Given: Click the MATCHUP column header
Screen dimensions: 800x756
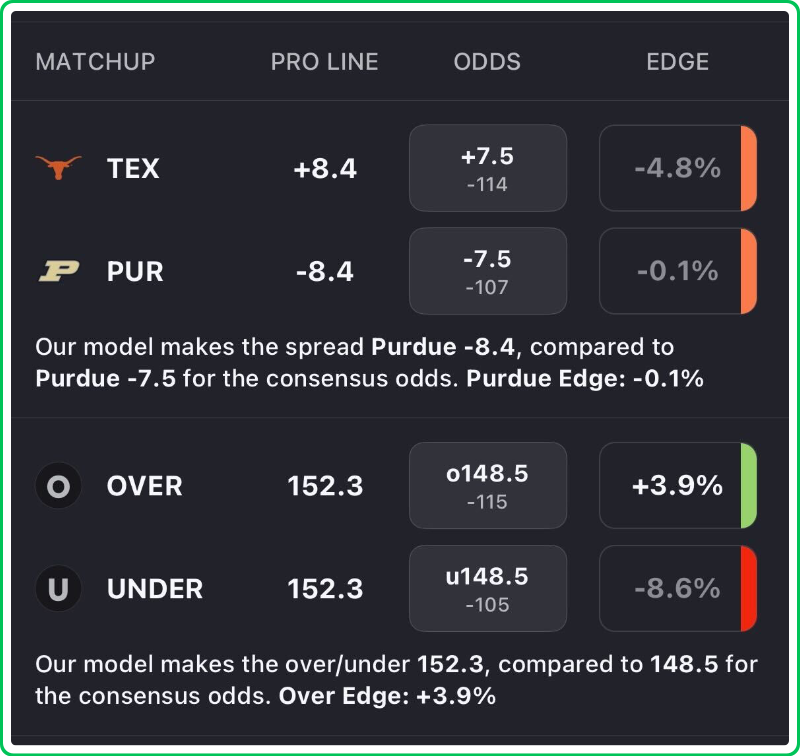Looking at the screenshot, I should click(x=95, y=62).
